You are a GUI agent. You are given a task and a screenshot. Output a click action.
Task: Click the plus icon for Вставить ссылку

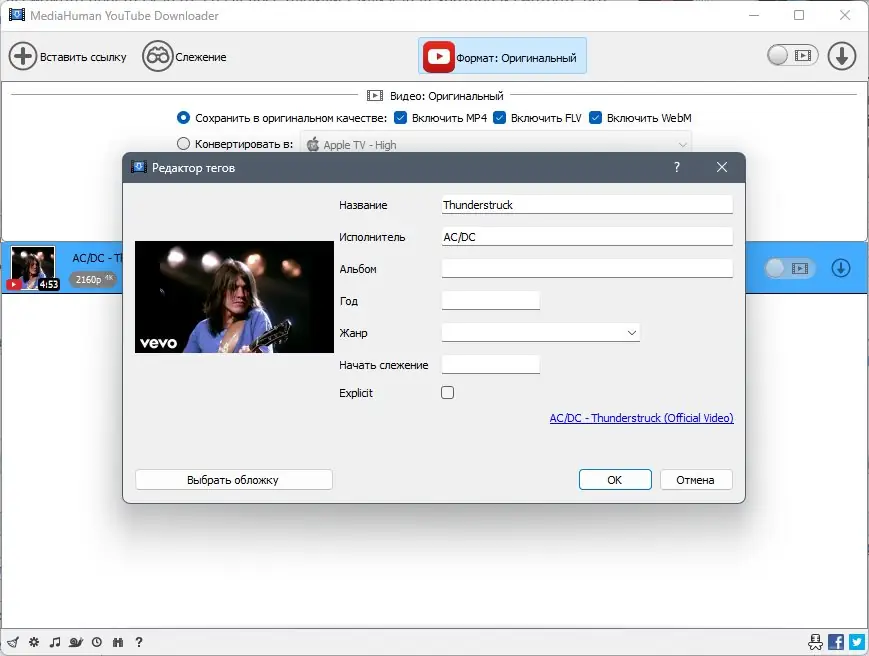(x=23, y=56)
